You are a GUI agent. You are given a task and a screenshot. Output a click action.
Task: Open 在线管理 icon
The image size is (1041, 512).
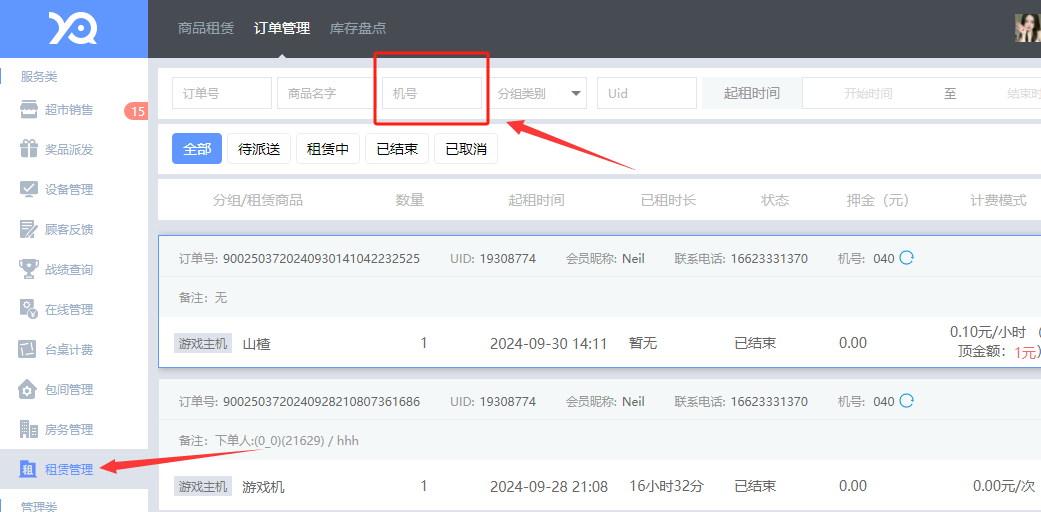pos(29,309)
